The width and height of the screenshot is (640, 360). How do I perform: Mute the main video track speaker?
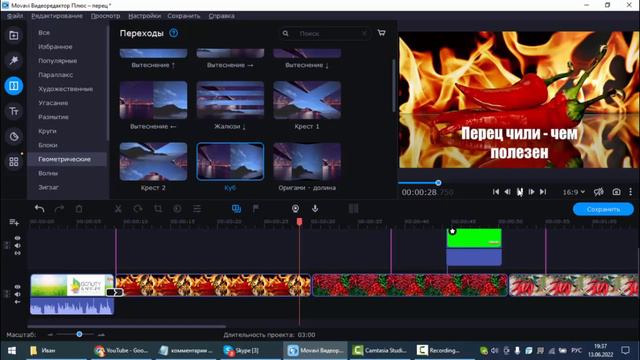(x=18, y=294)
